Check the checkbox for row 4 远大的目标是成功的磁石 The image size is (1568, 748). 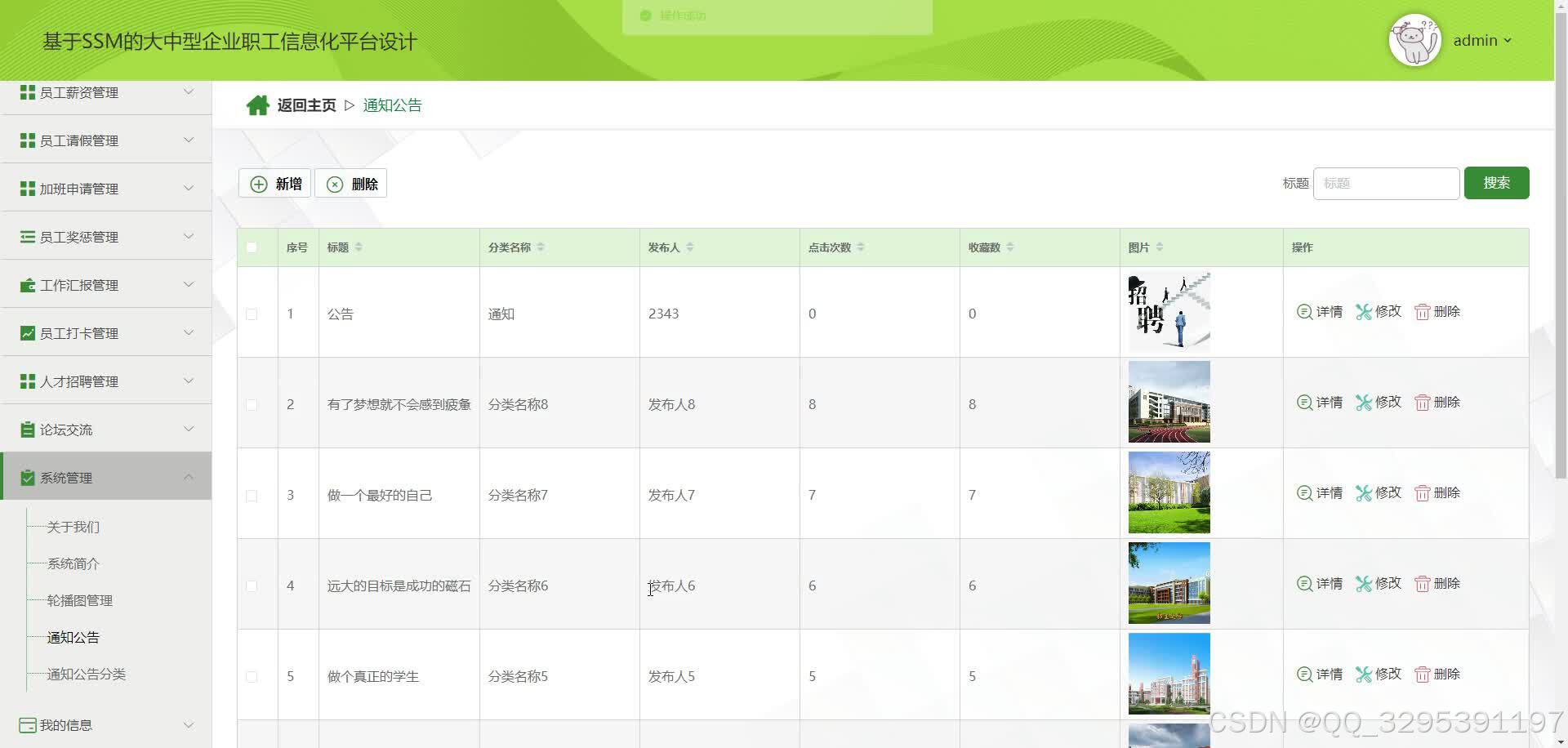(x=252, y=586)
